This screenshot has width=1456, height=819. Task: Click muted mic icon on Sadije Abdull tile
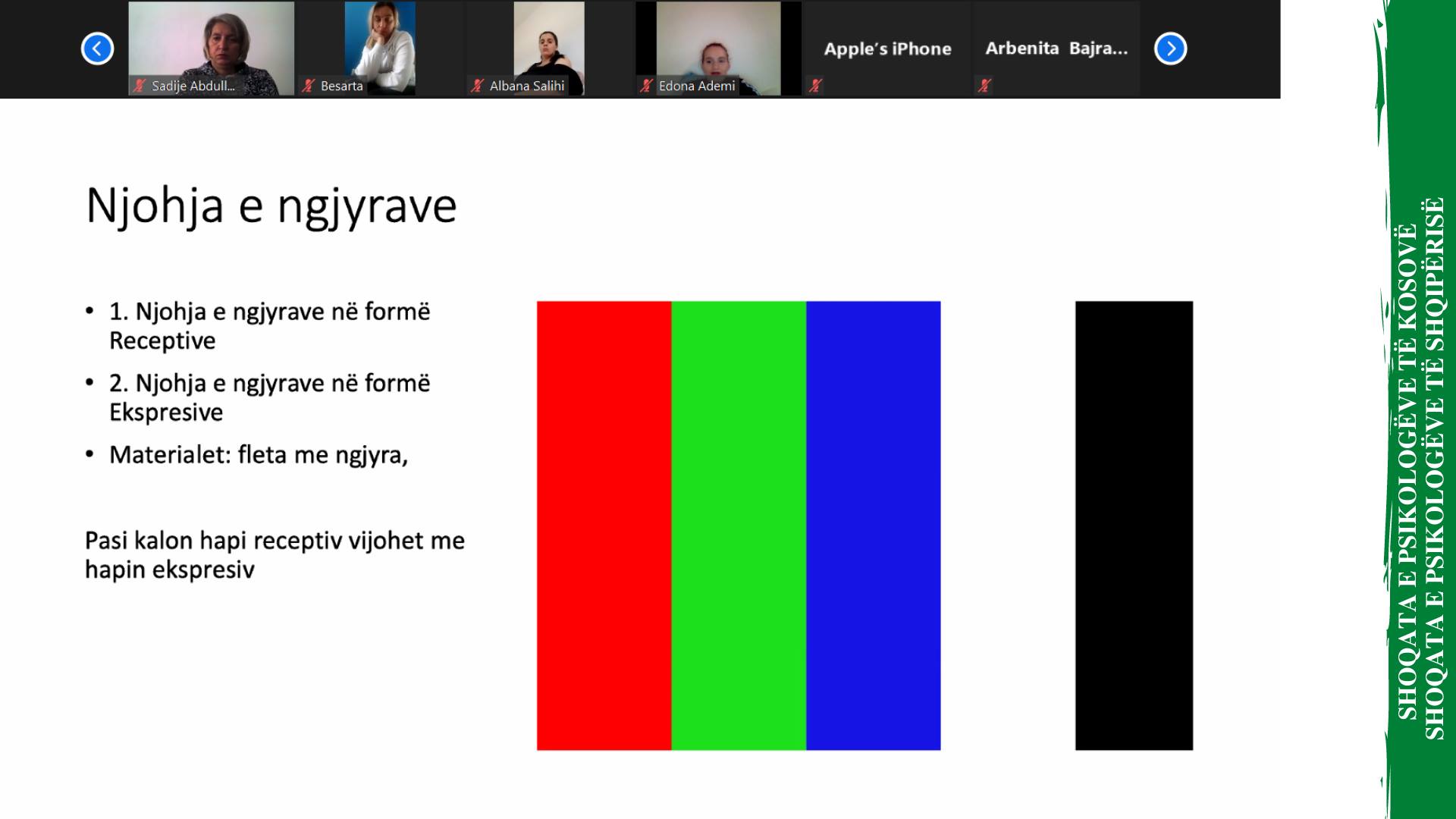coord(139,86)
